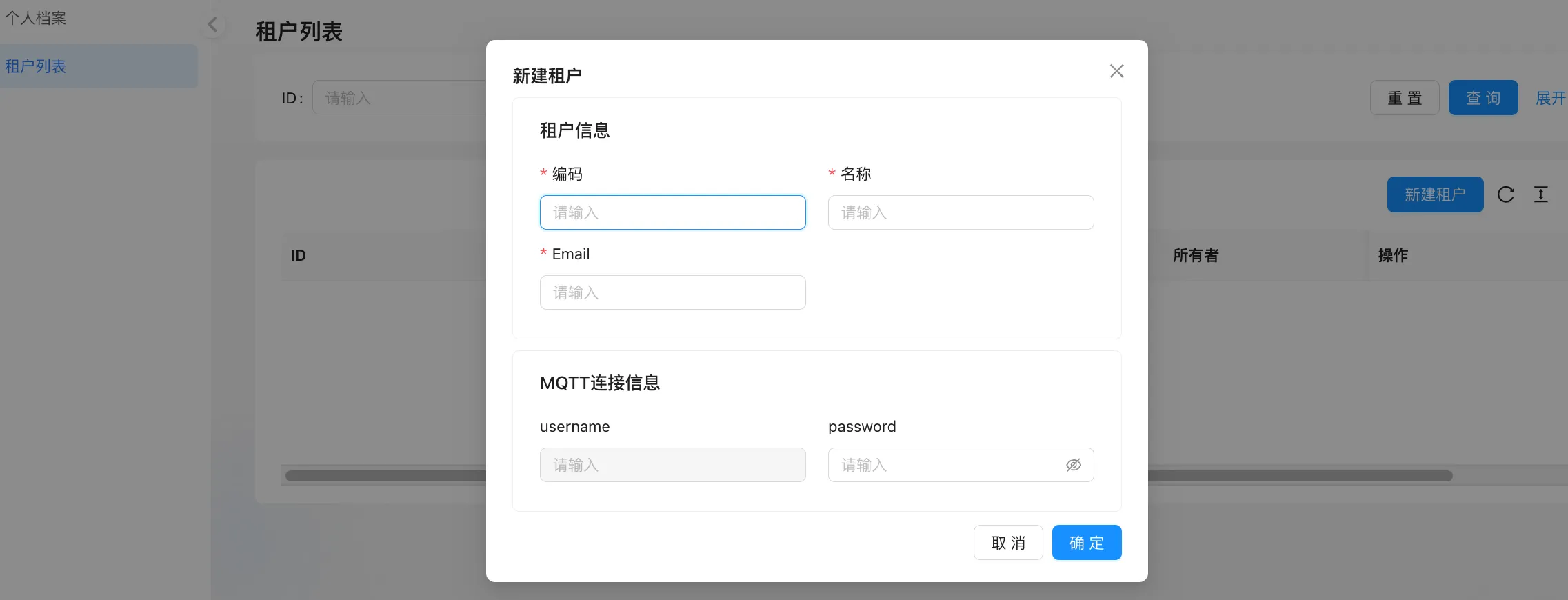
Task: Expand search filters via 展开 link
Action: 1550,98
